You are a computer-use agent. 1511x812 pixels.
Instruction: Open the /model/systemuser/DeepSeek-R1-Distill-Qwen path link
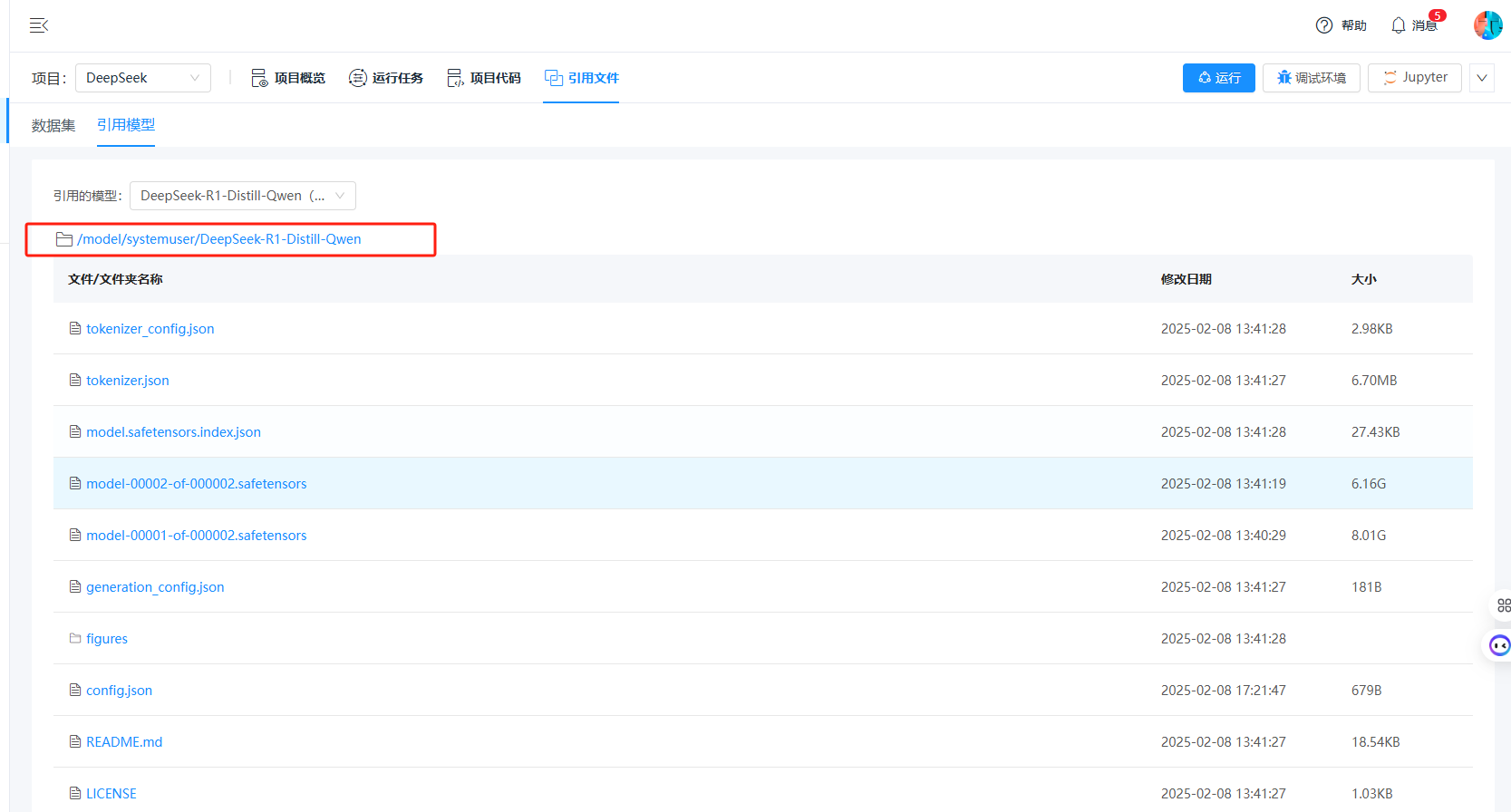219,239
